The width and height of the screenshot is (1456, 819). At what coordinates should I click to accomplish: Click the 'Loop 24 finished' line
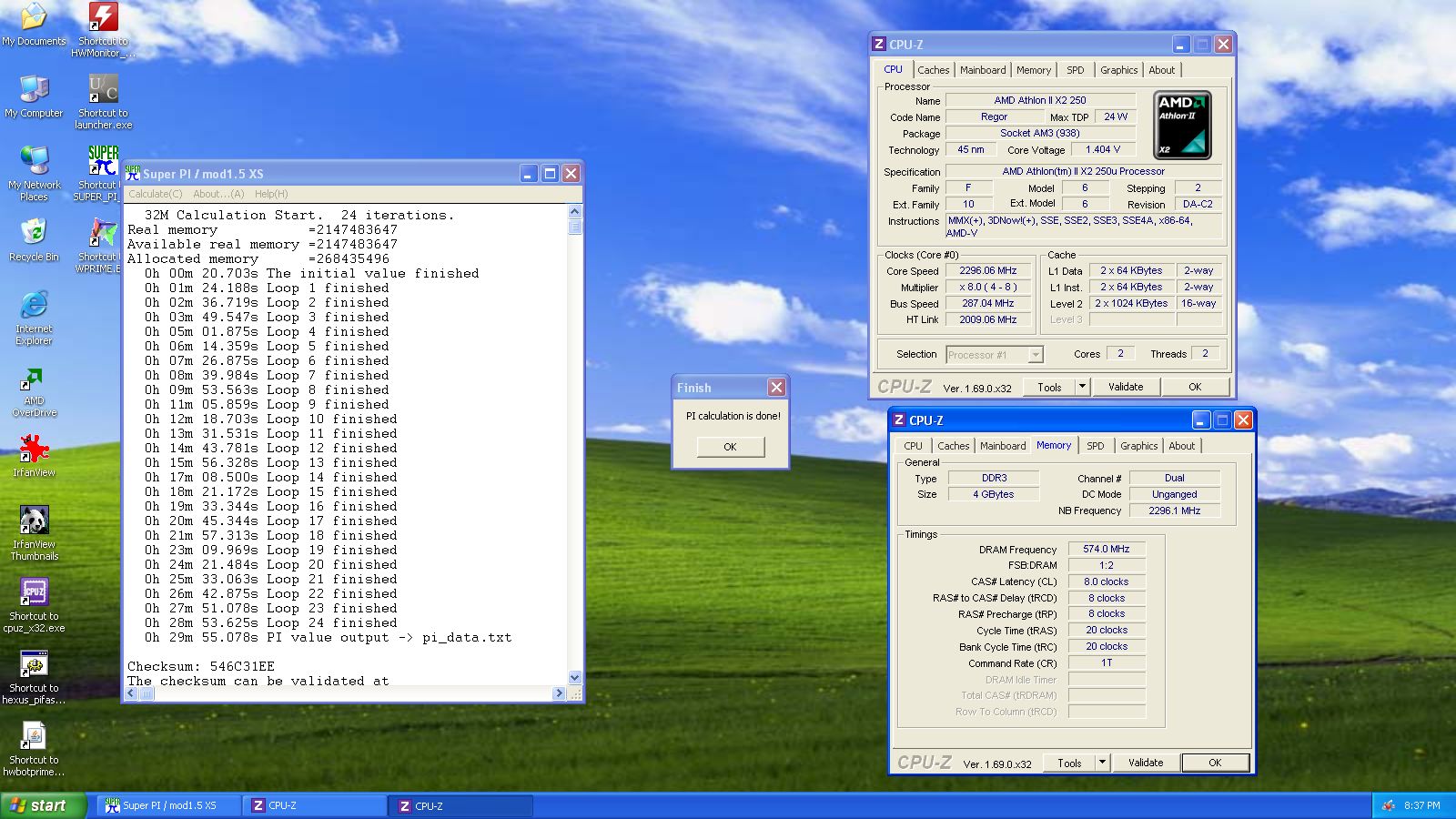[x=271, y=622]
